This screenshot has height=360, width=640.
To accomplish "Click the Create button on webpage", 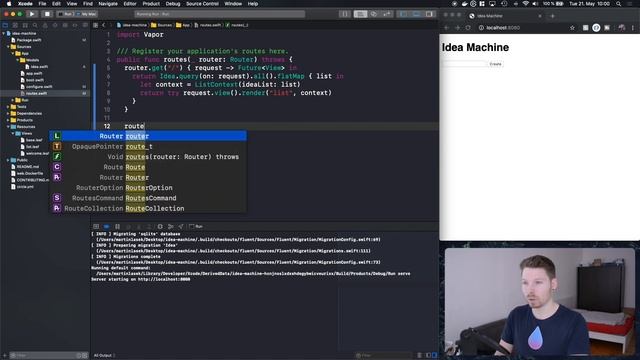I will click(496, 64).
